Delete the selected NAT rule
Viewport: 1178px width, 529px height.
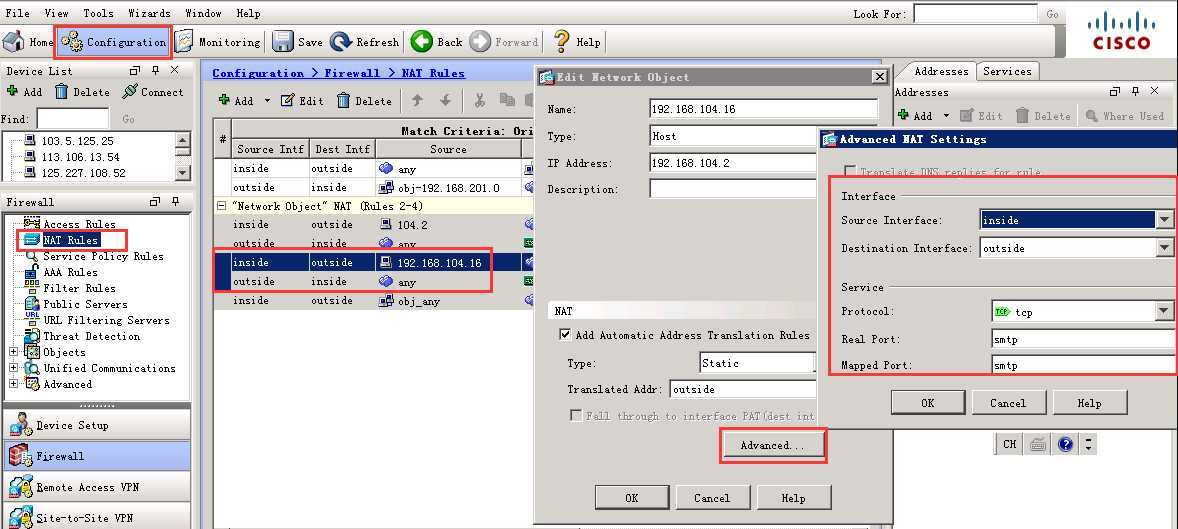(364, 101)
